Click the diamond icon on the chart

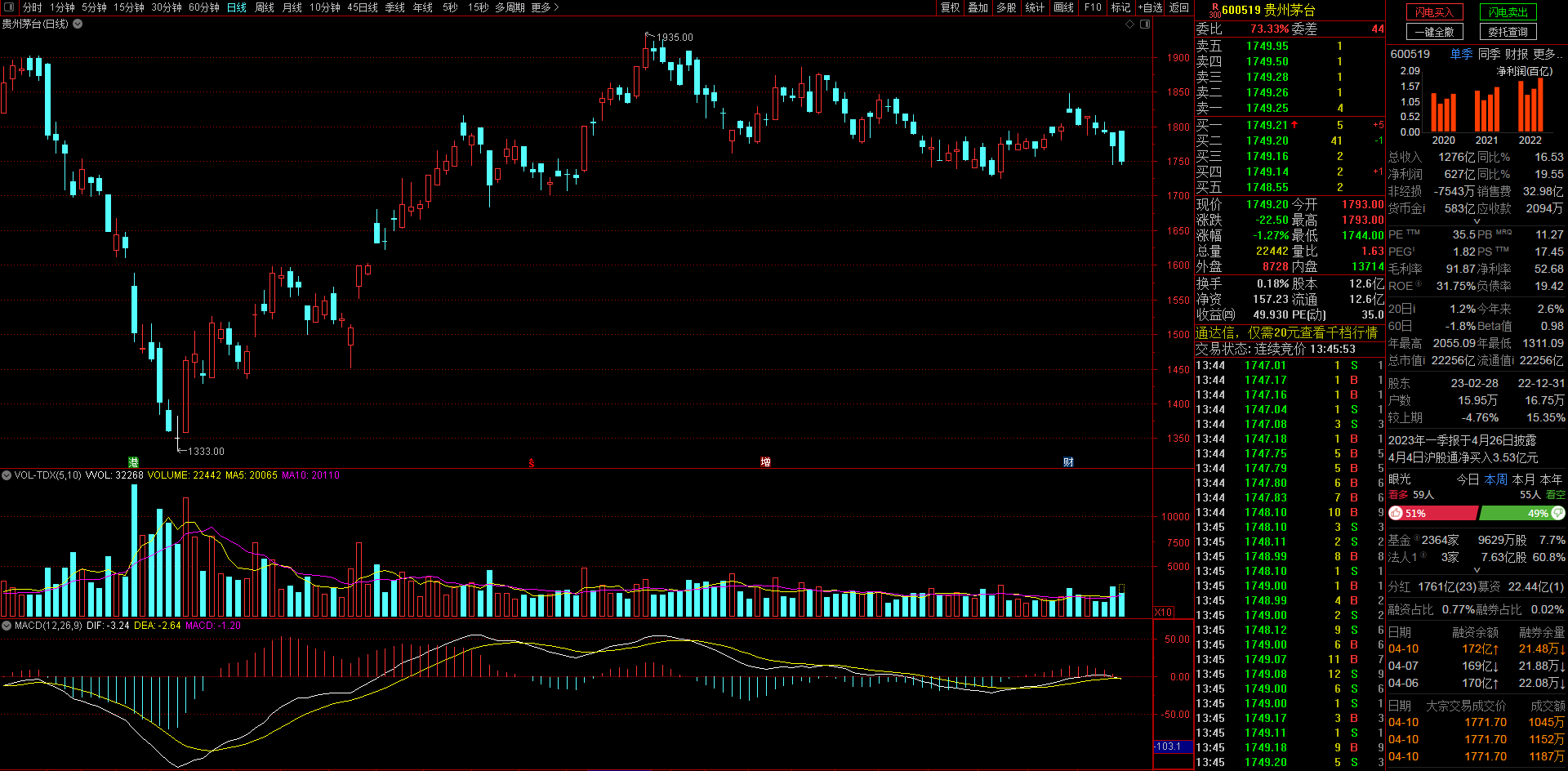click(x=1130, y=24)
